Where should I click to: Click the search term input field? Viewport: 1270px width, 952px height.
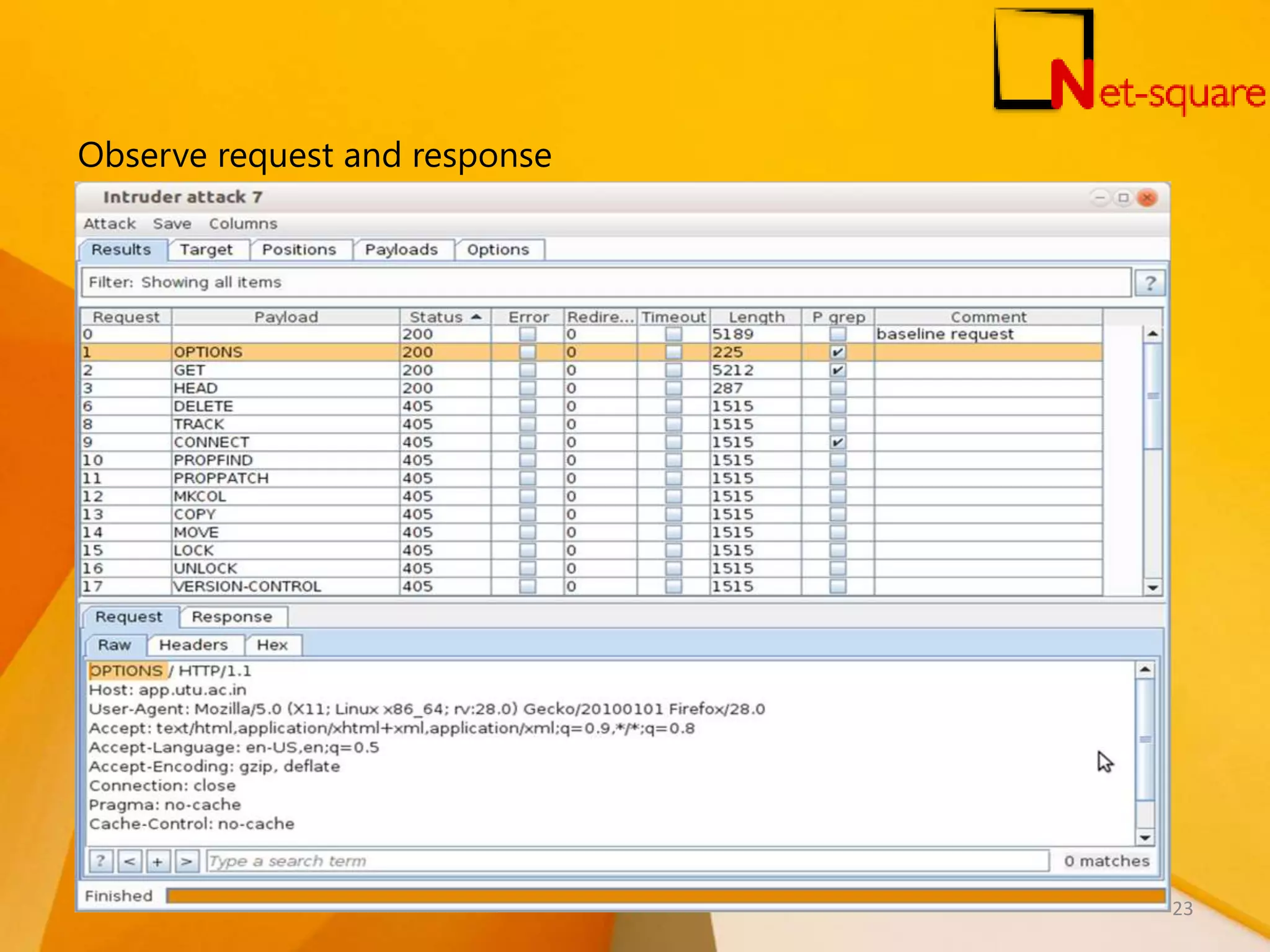[x=627, y=861]
